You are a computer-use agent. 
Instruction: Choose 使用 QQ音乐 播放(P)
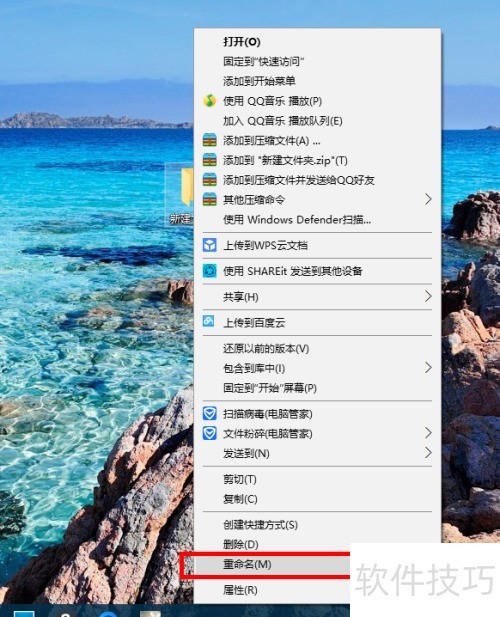tap(317, 101)
